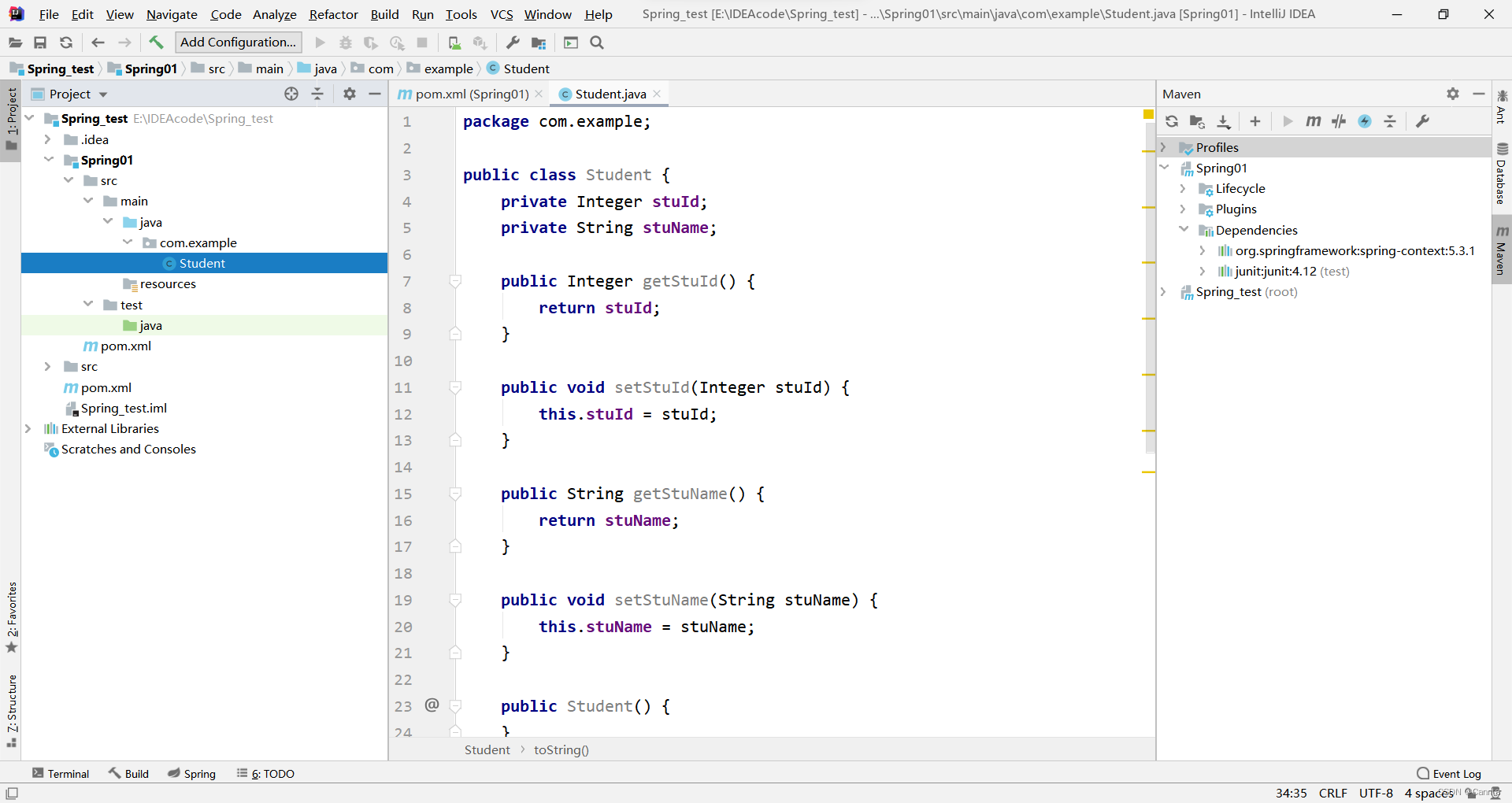Open the 6: TODO tool window
This screenshot has width=1512, height=803.
[x=265, y=773]
